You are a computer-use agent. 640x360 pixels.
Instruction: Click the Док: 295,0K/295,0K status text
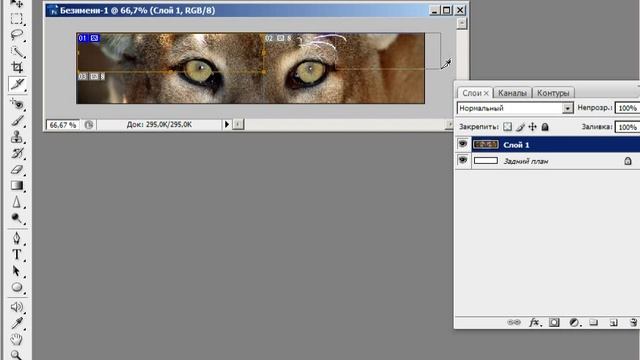pos(159,124)
